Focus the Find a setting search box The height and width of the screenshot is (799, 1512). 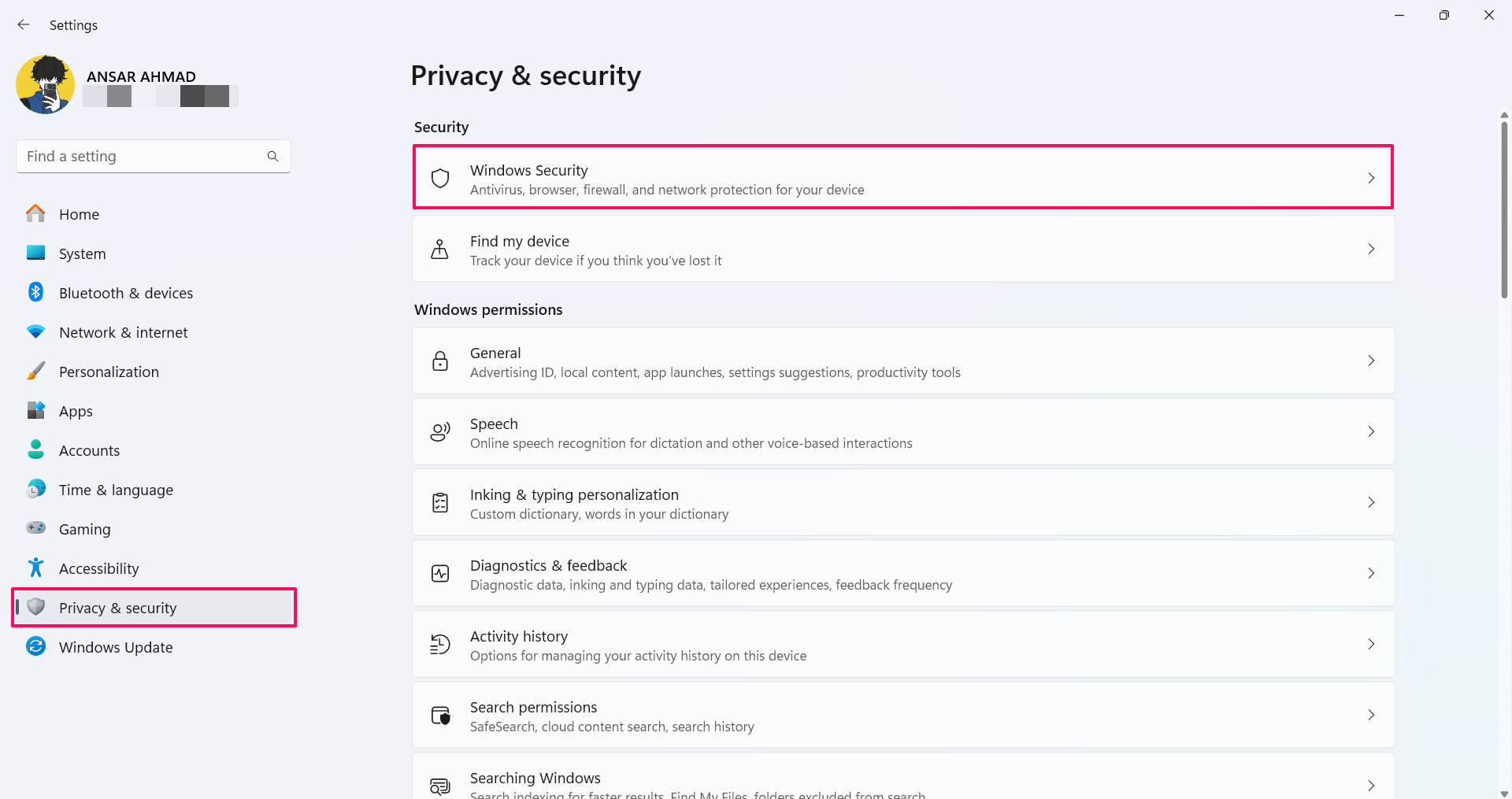(x=154, y=157)
